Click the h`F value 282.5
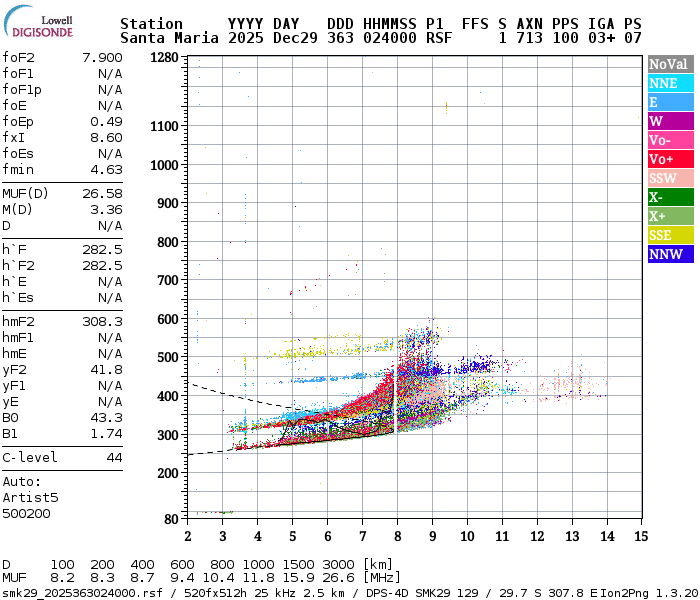This screenshot has width=700, height=600. (x=102, y=250)
